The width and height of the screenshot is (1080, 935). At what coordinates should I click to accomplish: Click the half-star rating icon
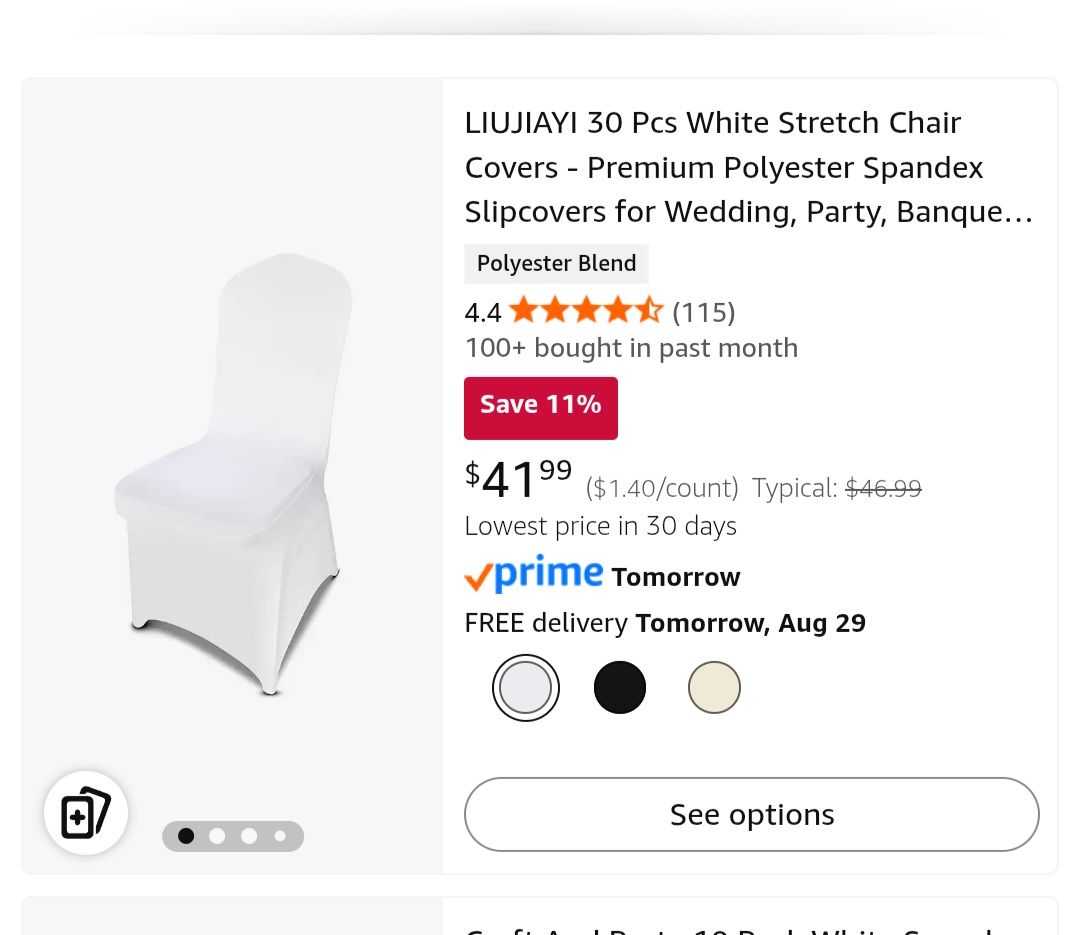pos(651,311)
